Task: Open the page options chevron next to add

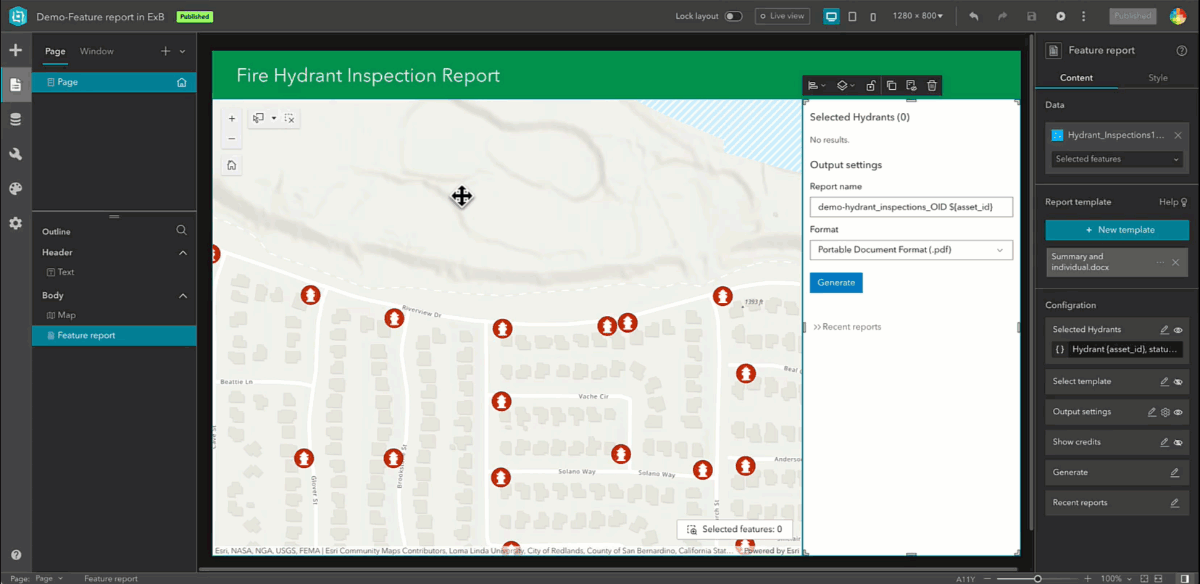Action: (x=182, y=51)
